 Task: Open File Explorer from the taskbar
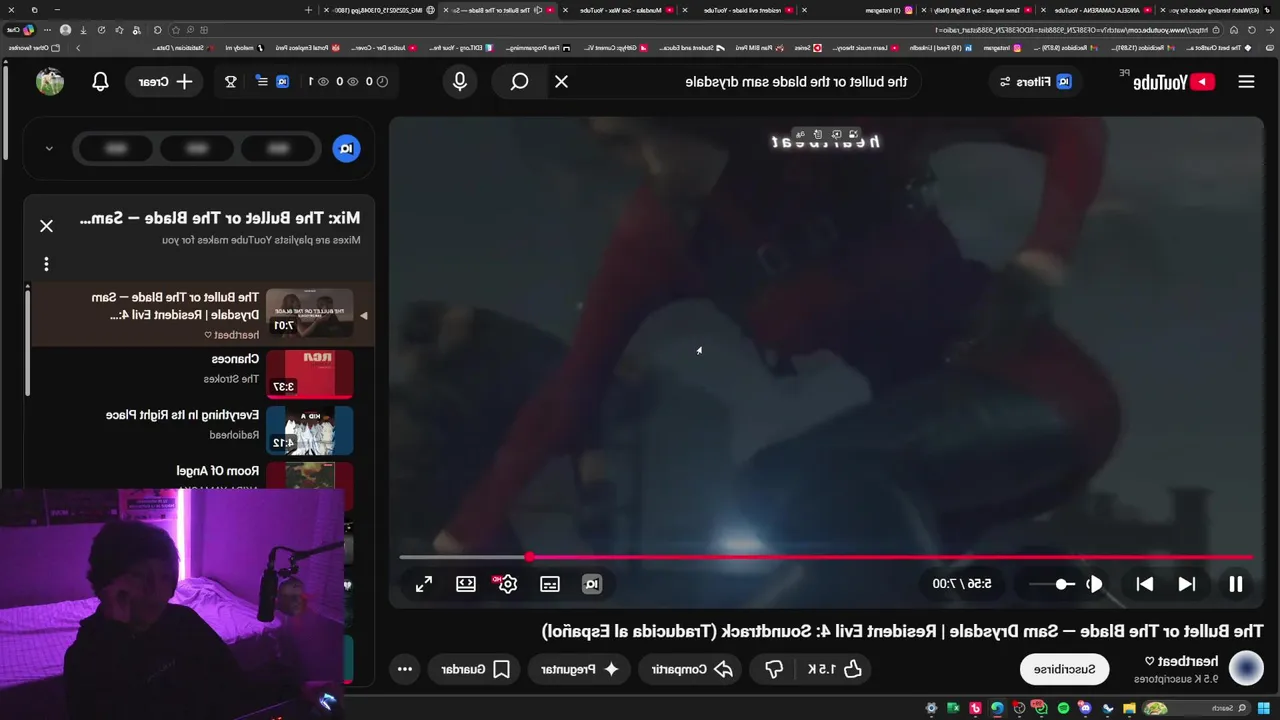pyautogui.click(x=1129, y=708)
